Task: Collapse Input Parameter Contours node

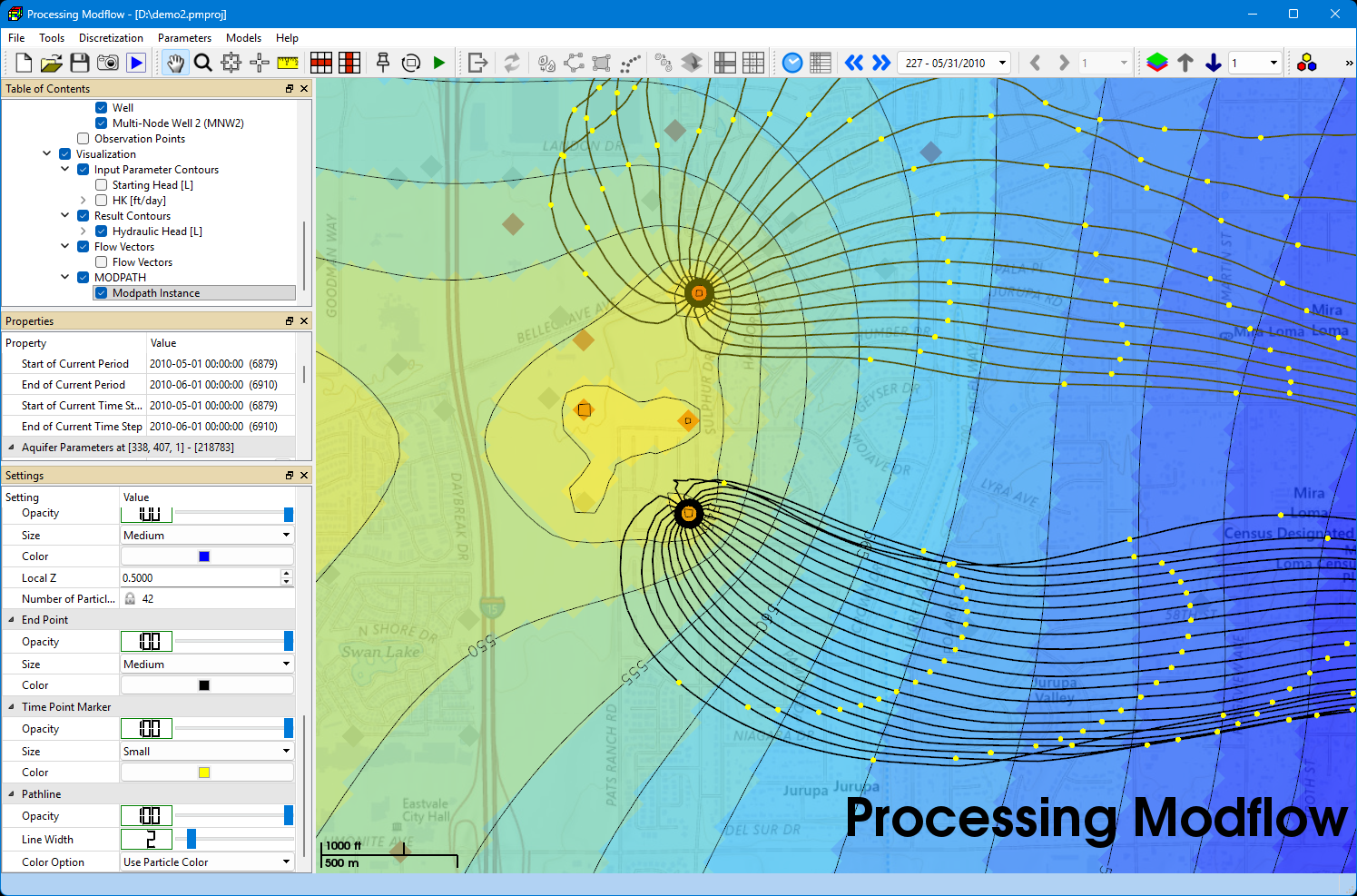Action: coord(65,170)
